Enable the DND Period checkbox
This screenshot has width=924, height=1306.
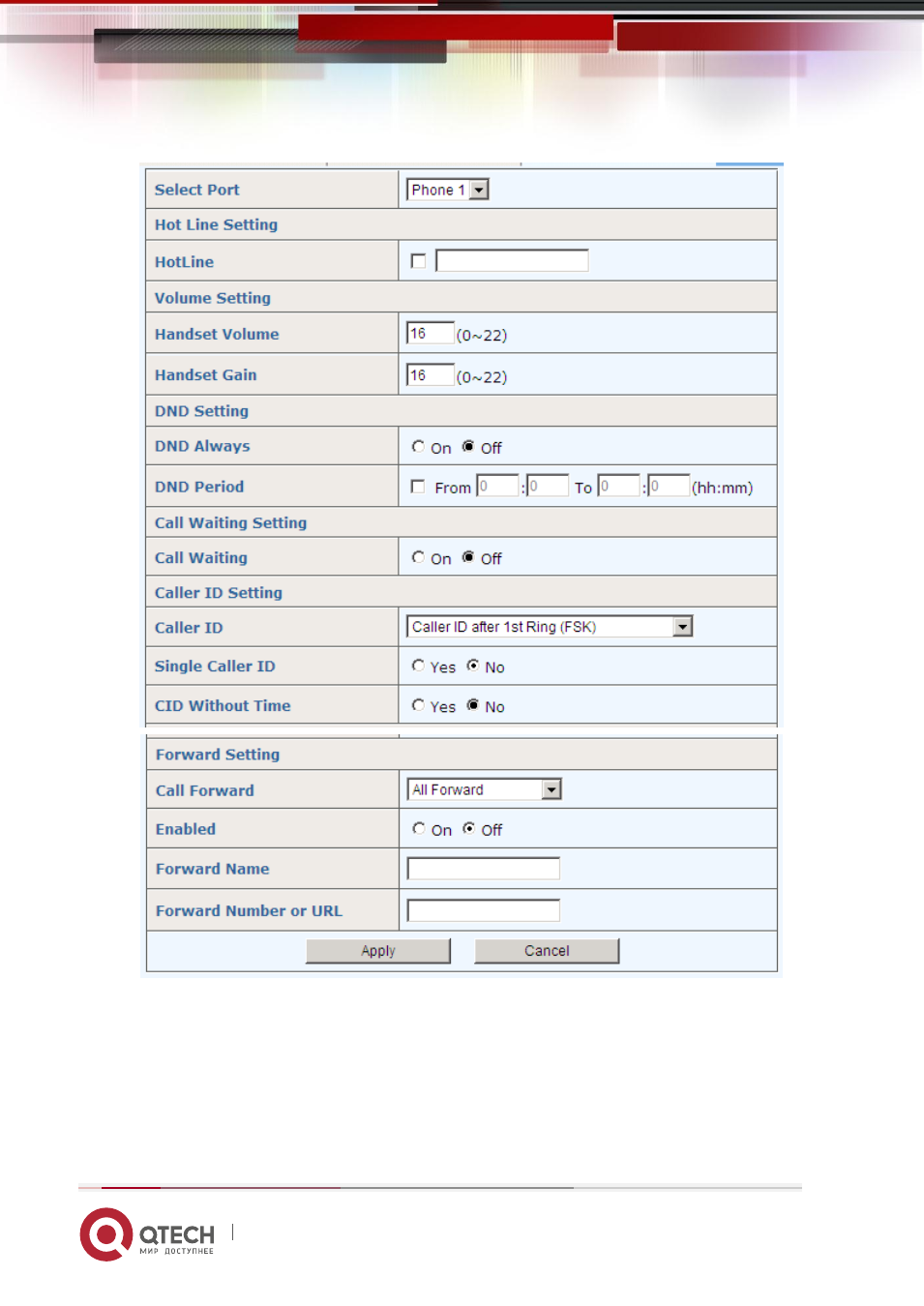click(x=418, y=487)
